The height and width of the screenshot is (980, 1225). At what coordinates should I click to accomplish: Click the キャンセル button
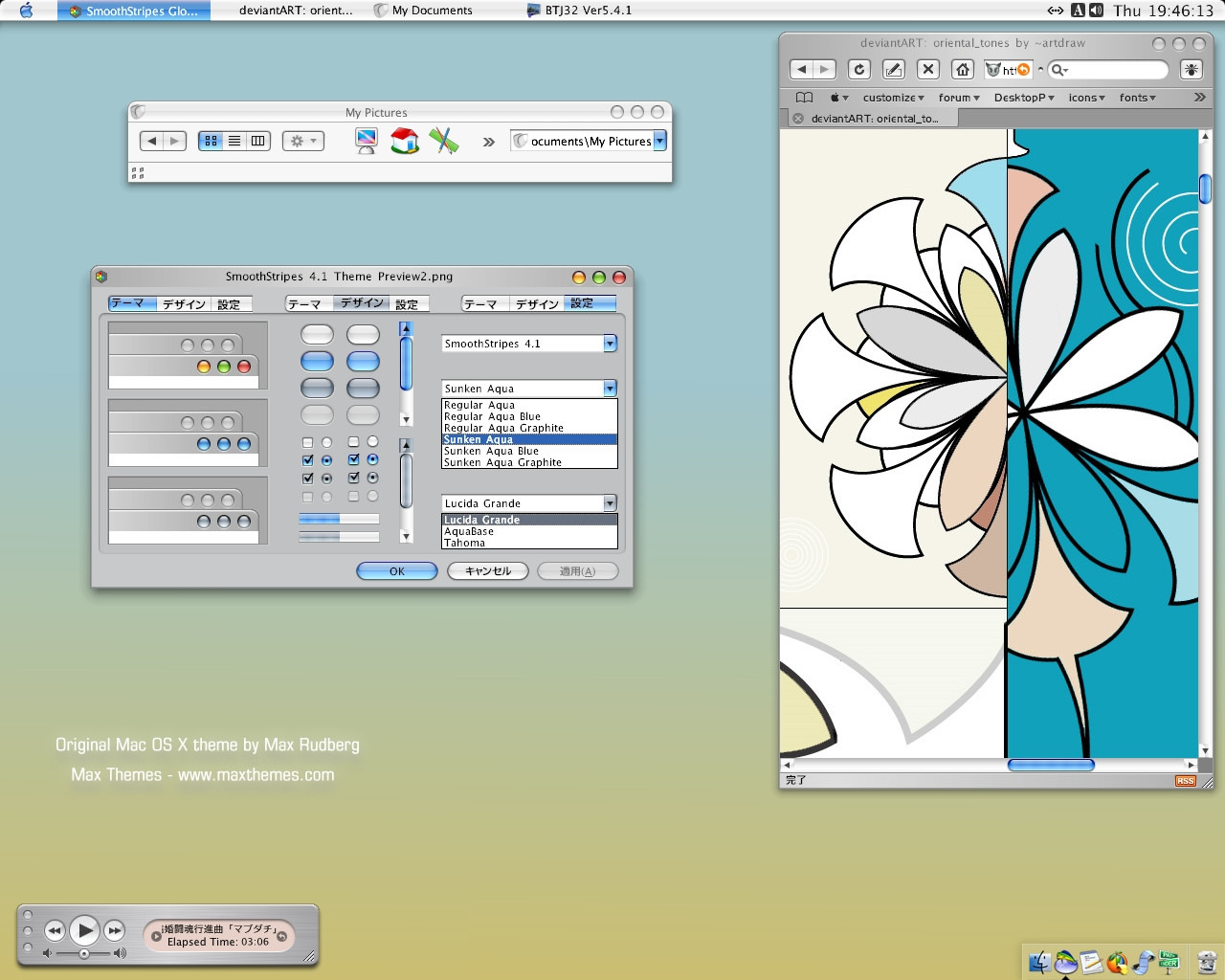(488, 571)
